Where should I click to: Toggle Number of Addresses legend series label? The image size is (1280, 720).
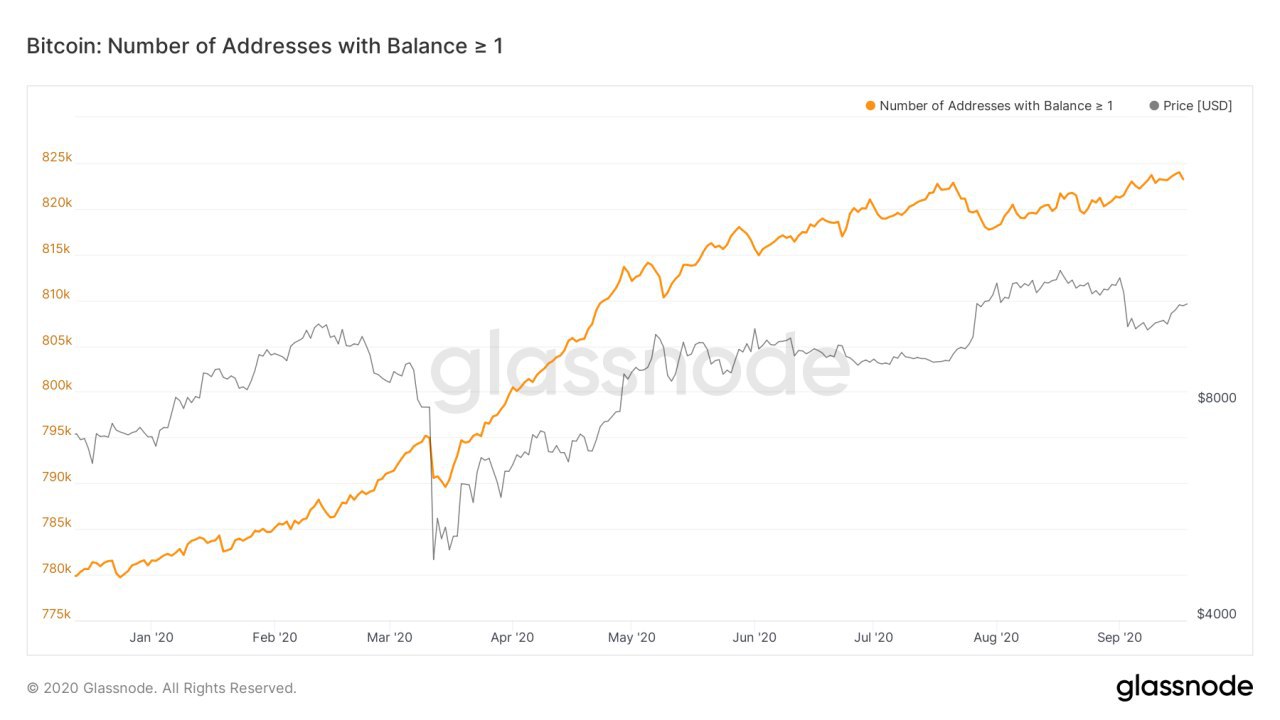pyautogui.click(x=995, y=106)
